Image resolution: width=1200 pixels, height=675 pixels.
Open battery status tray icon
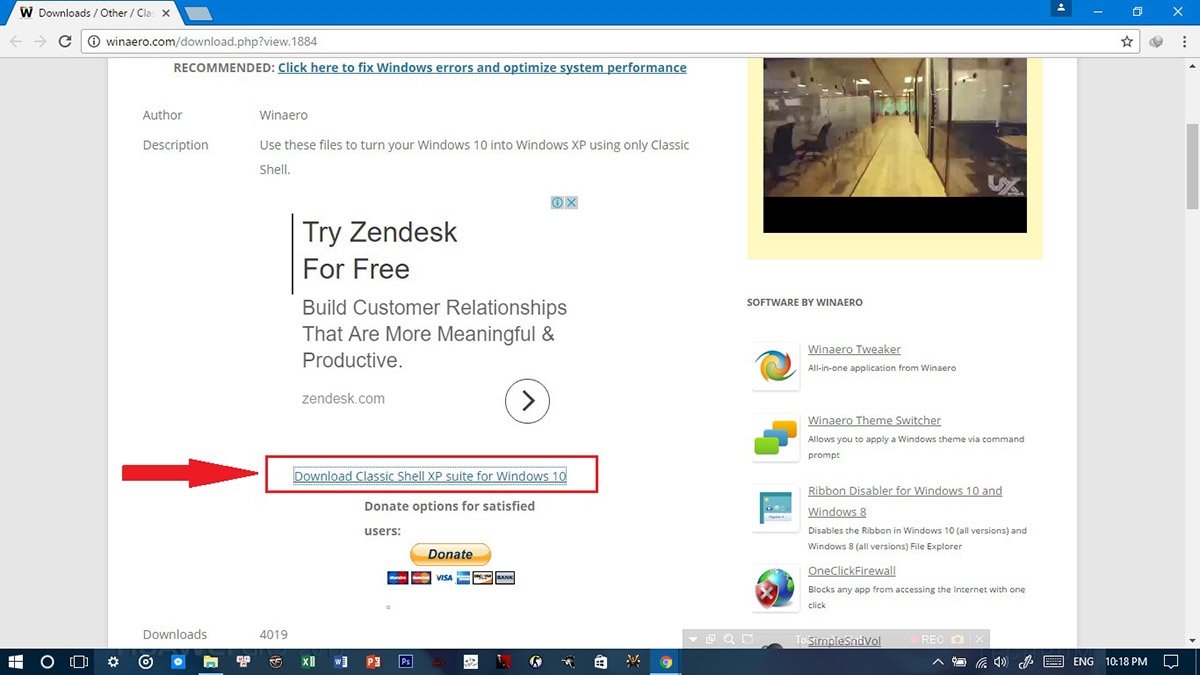point(959,662)
